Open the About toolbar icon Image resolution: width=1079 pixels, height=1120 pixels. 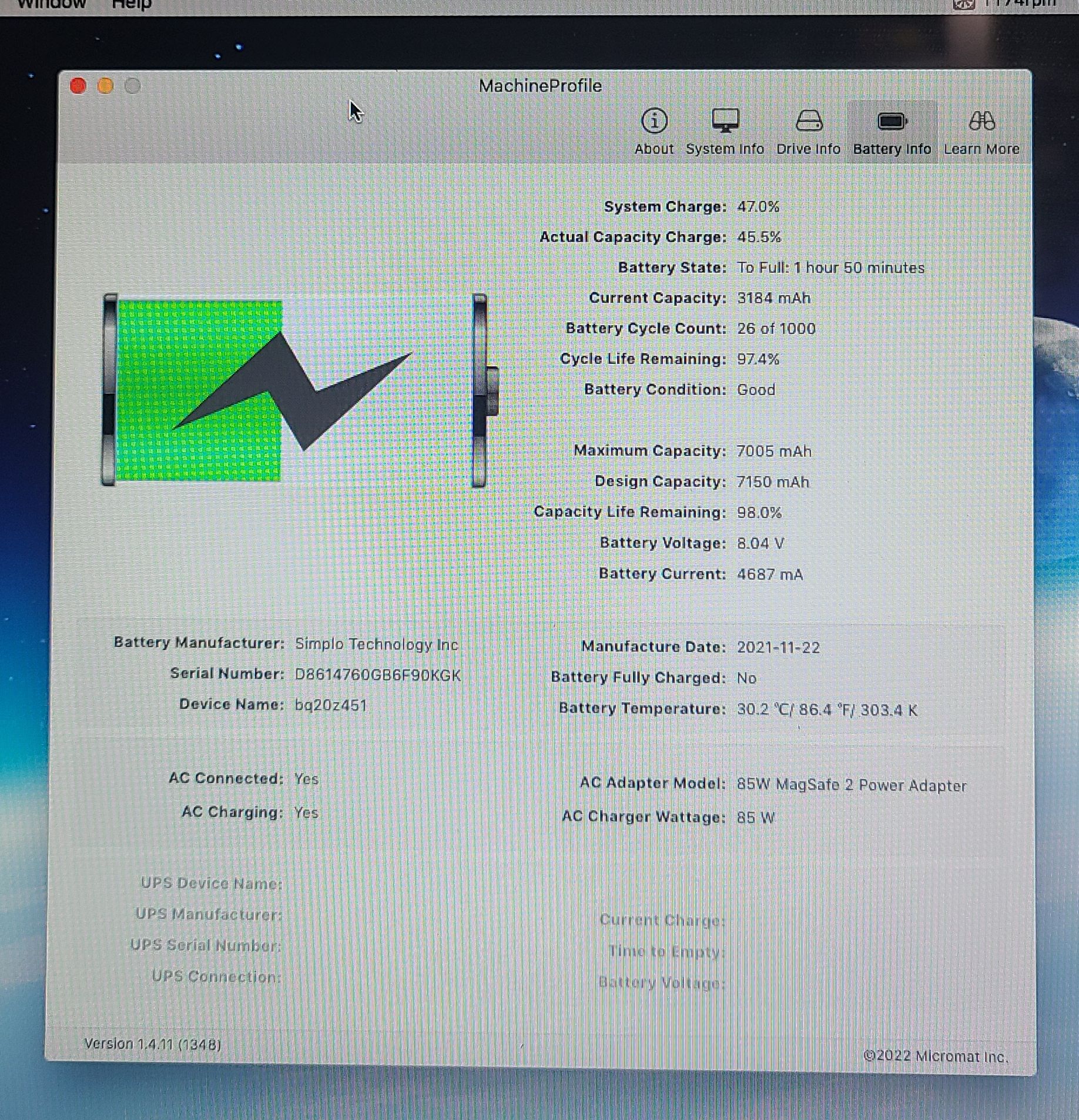[x=654, y=131]
